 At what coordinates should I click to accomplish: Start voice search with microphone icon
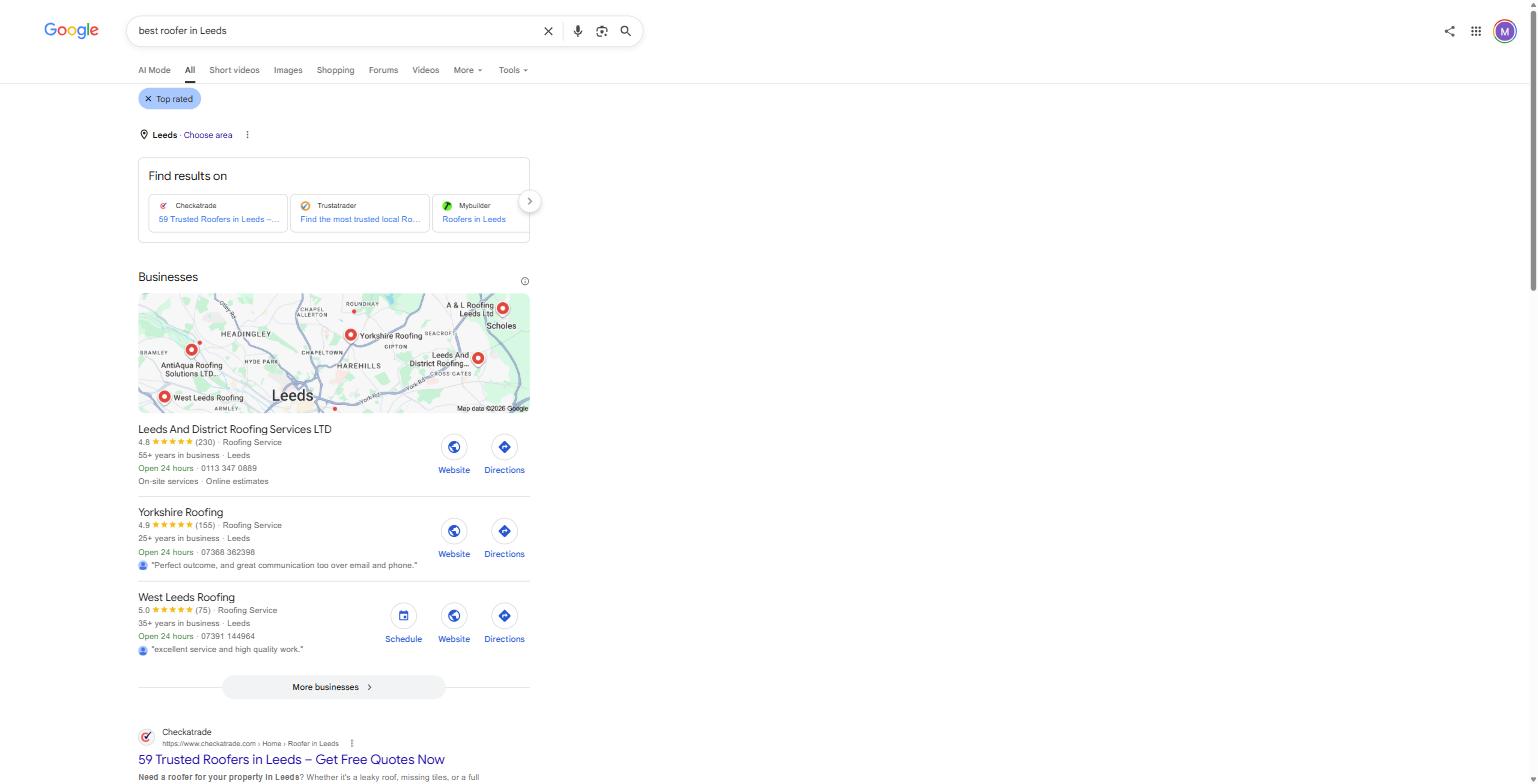577,31
